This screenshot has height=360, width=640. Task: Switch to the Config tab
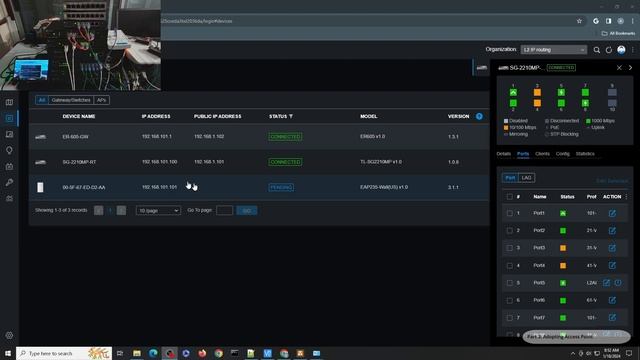[x=562, y=154]
